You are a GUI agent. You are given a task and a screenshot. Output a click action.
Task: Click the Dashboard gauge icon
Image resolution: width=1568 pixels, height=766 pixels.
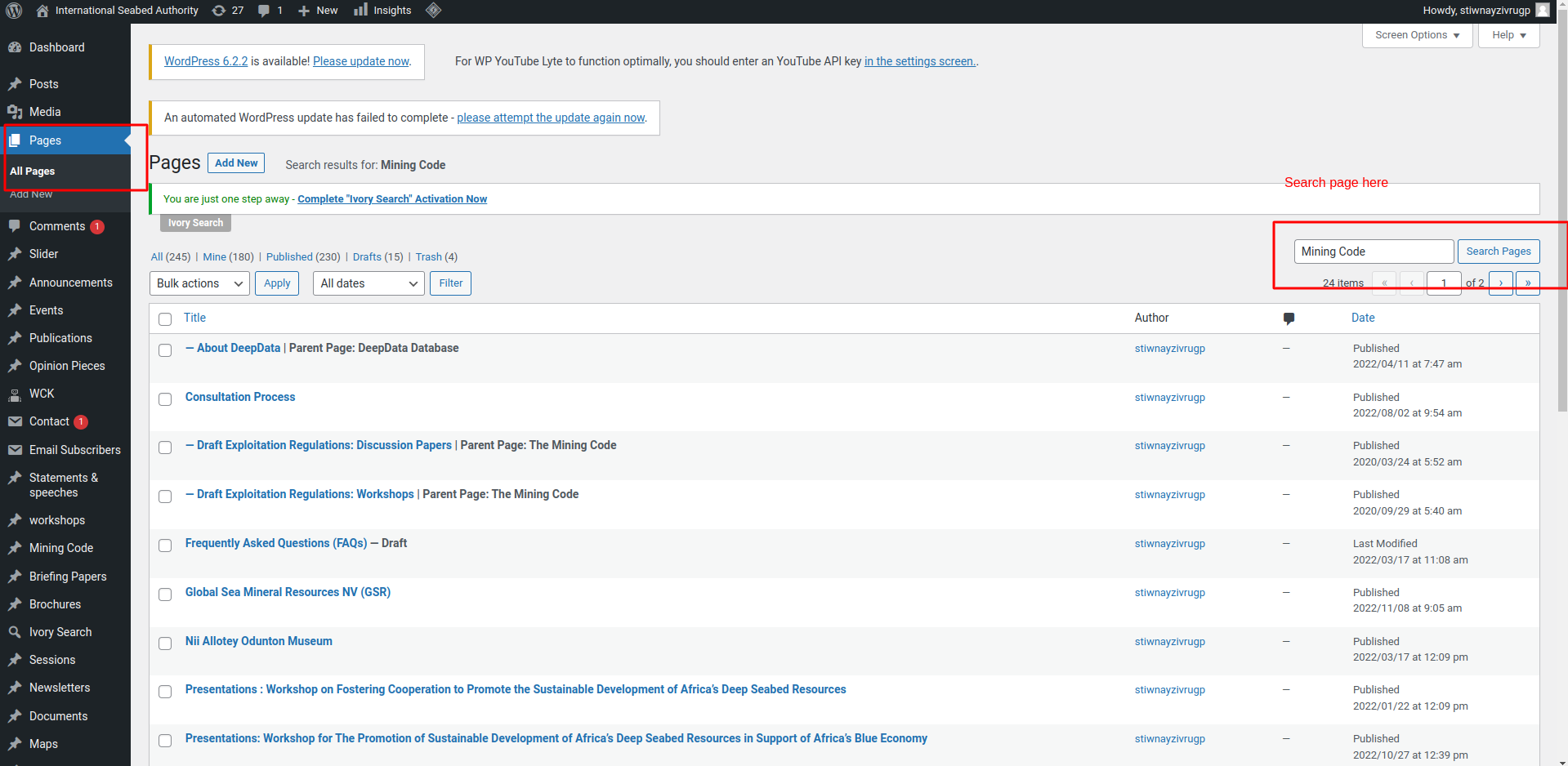15,47
